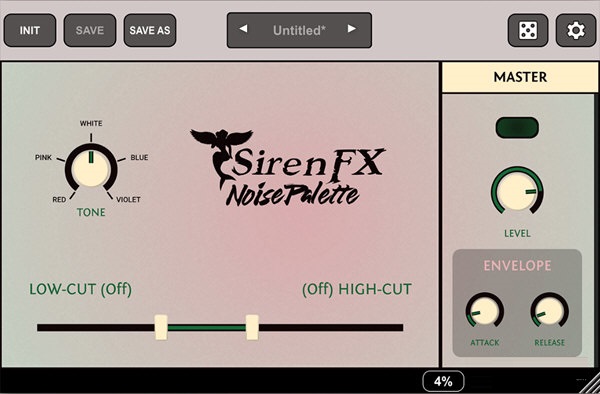Click the RELEASE label text
Image resolution: width=600 pixels, height=394 pixels.
(549, 343)
